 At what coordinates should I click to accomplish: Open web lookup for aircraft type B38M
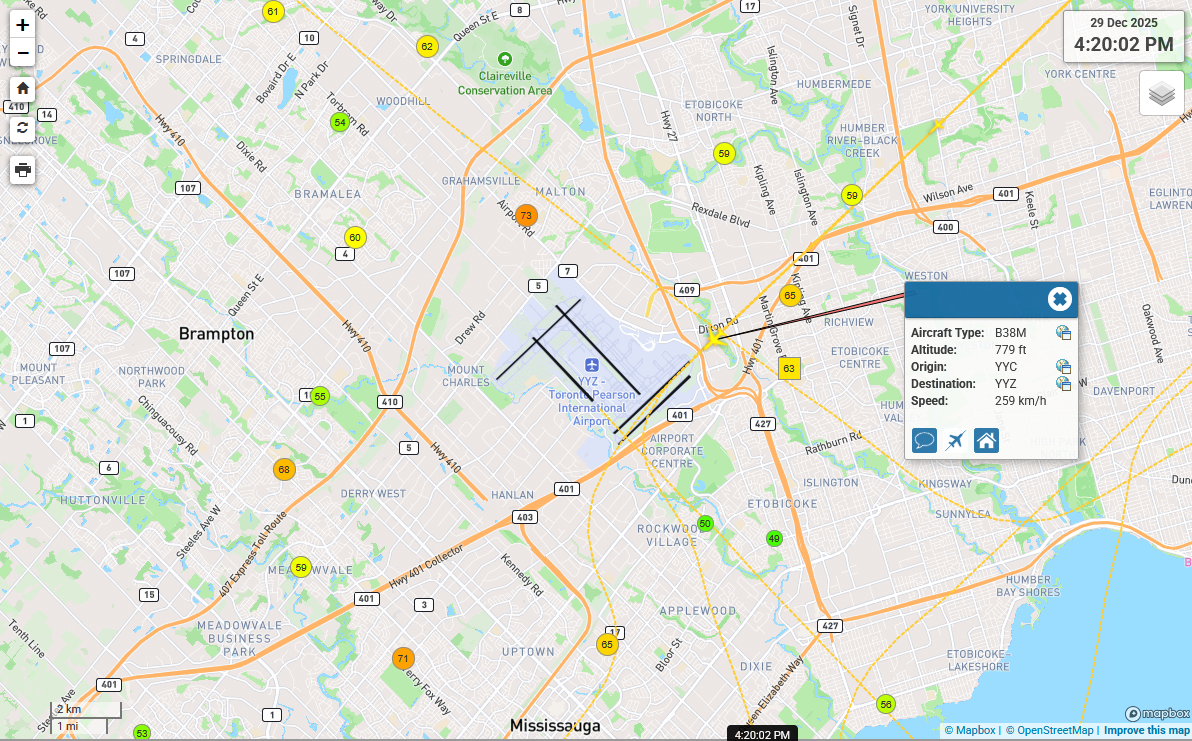click(1063, 333)
